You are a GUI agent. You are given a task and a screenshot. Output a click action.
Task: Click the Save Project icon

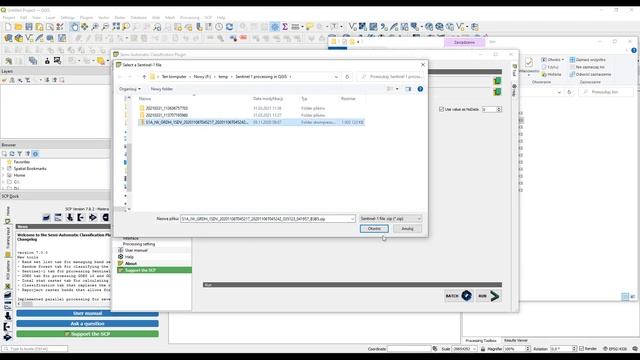pos(29,27)
